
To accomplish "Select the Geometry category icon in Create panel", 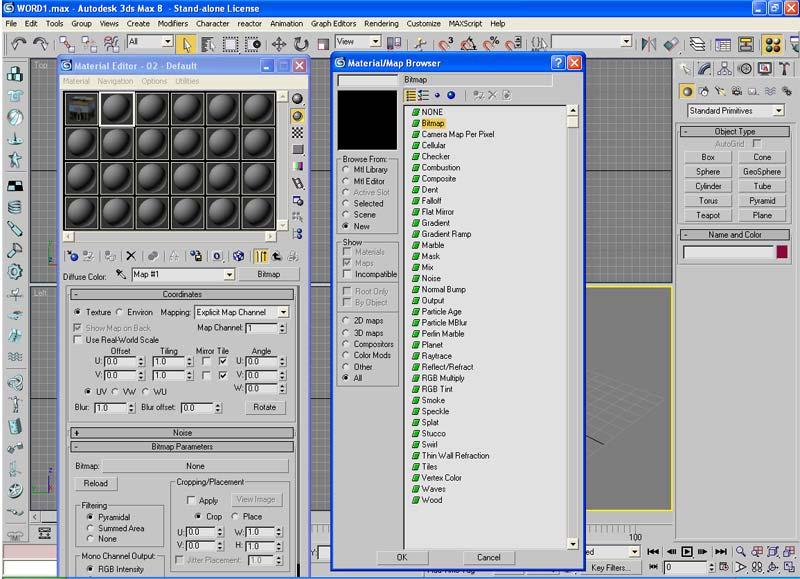I will click(x=687, y=91).
